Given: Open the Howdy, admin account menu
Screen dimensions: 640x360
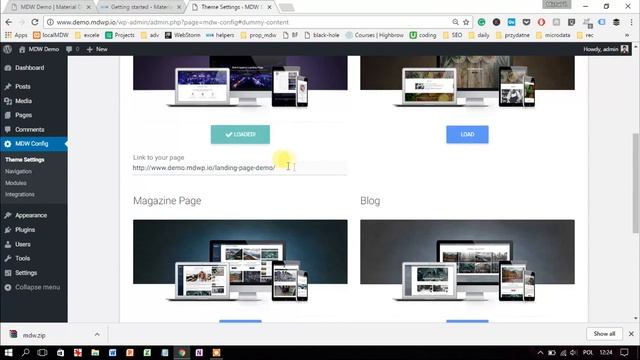Looking at the screenshot, I should (606, 49).
